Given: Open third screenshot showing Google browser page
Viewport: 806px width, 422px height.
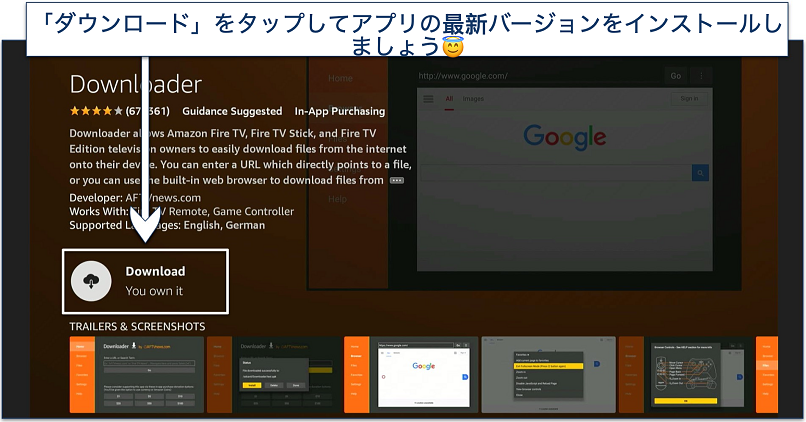Looking at the screenshot, I should tap(411, 375).
